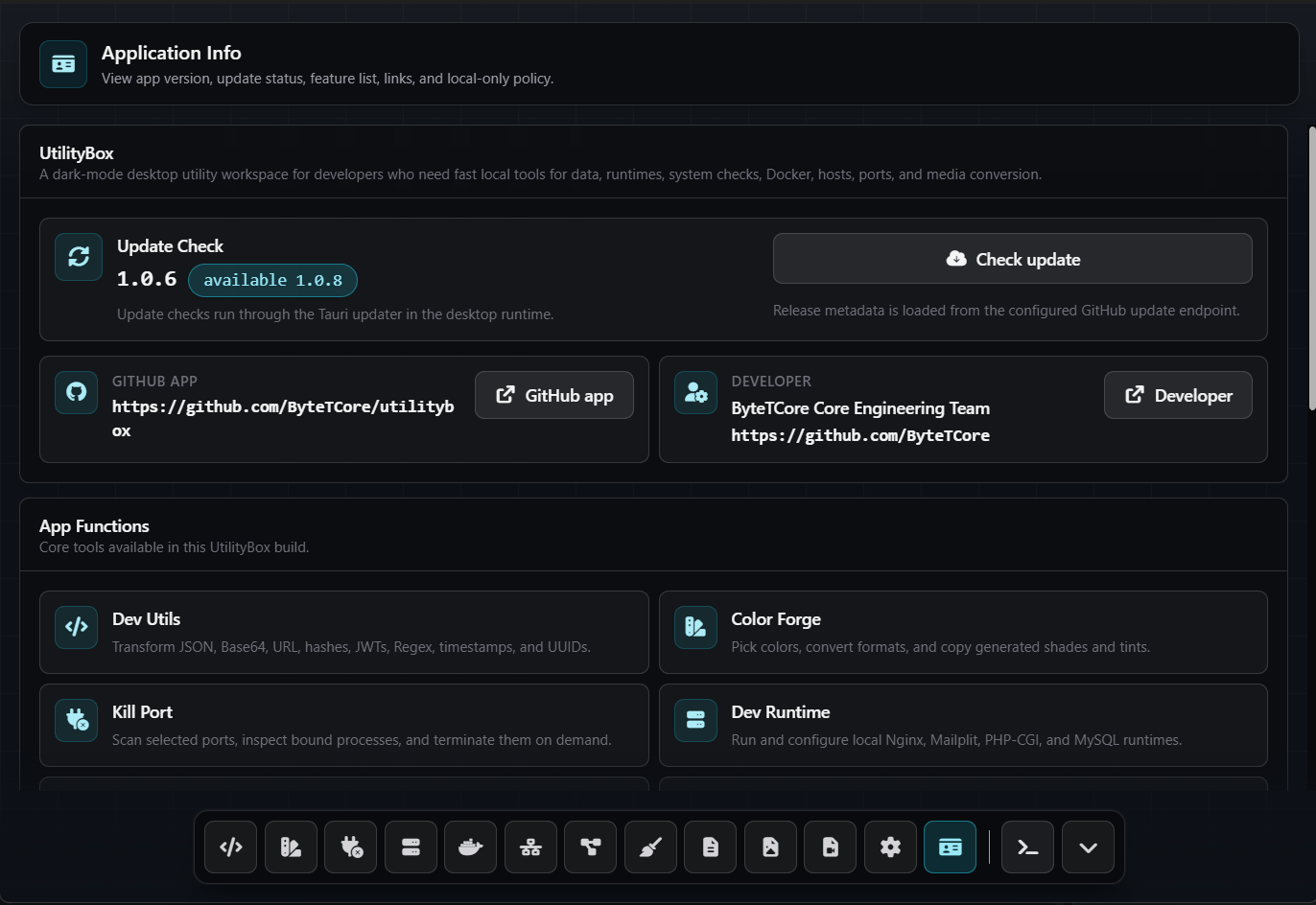Click the 'available 1.0.8' badge
The image size is (1316, 905).
click(x=272, y=280)
